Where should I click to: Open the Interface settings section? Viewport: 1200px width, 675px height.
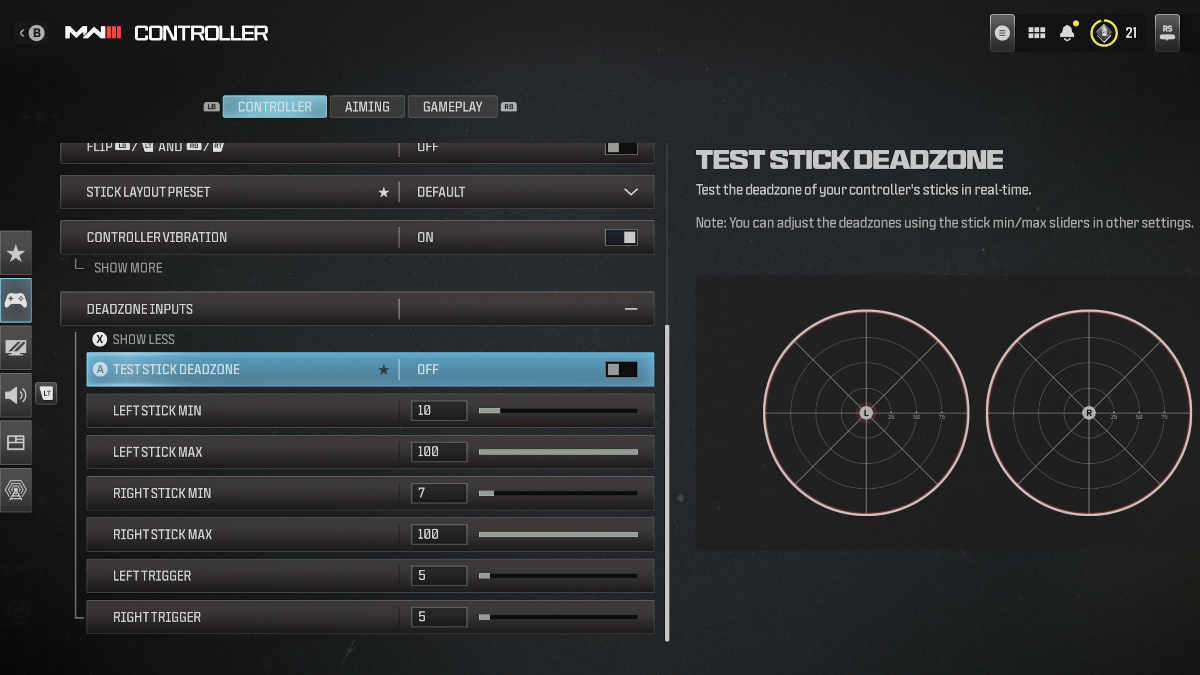tap(16, 442)
